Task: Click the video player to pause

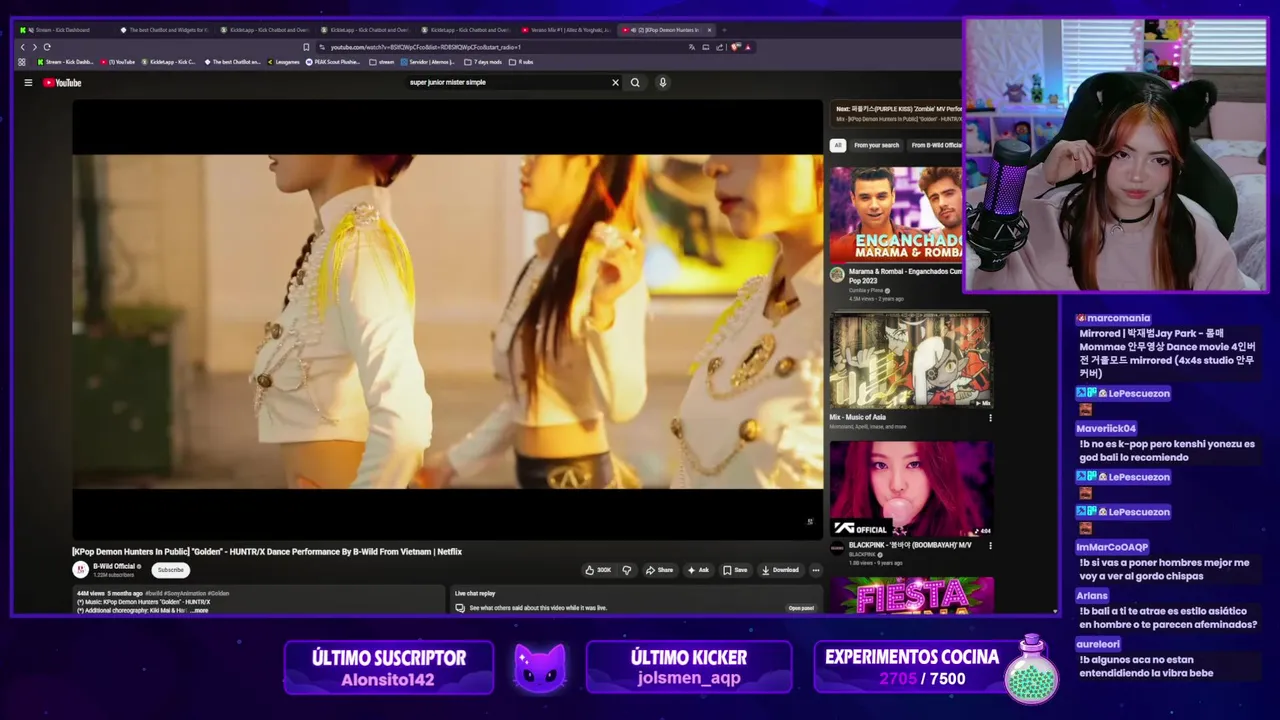Action: click(x=447, y=320)
